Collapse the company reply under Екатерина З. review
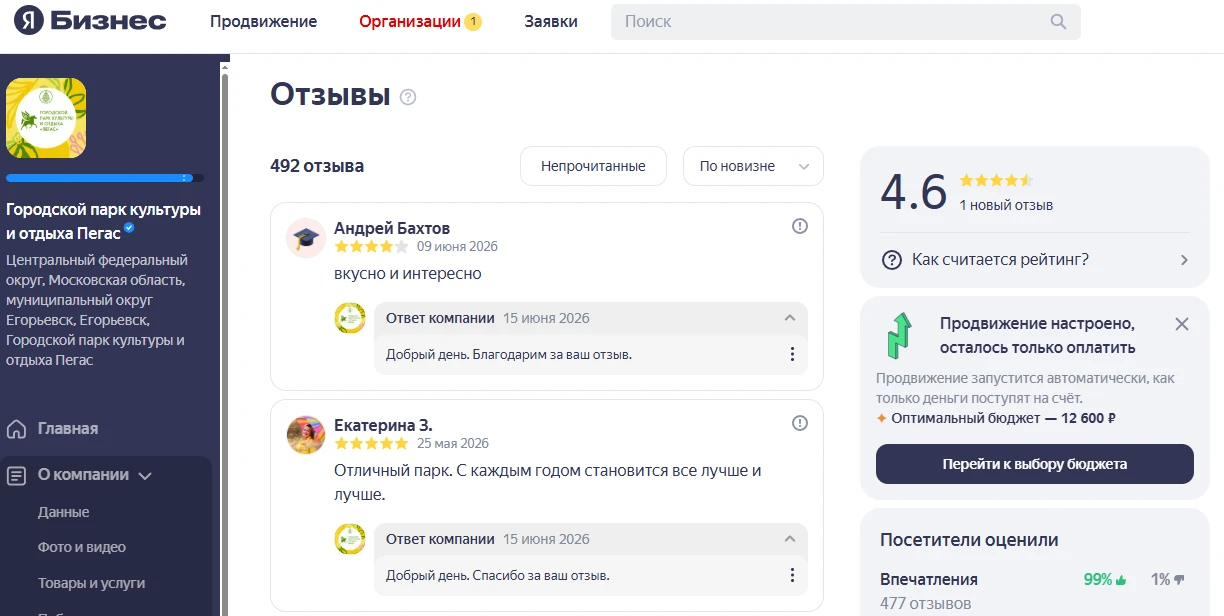The image size is (1224, 616). 790,539
